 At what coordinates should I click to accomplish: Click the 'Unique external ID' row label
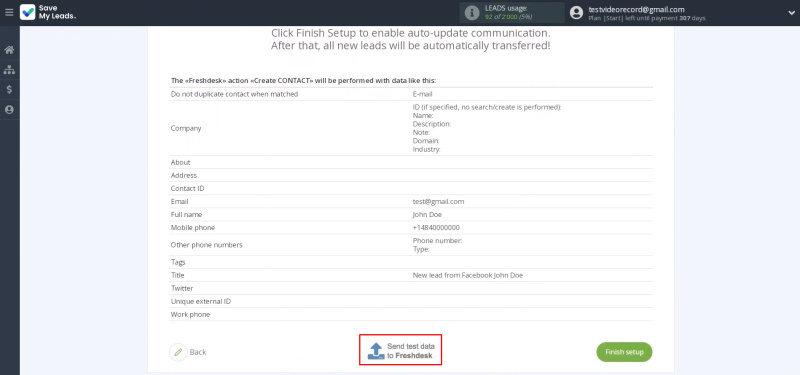201,302
